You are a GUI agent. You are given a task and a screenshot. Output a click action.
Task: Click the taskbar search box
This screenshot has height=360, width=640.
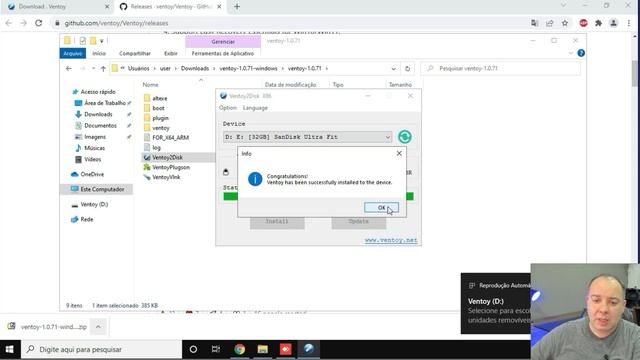(x=101, y=349)
